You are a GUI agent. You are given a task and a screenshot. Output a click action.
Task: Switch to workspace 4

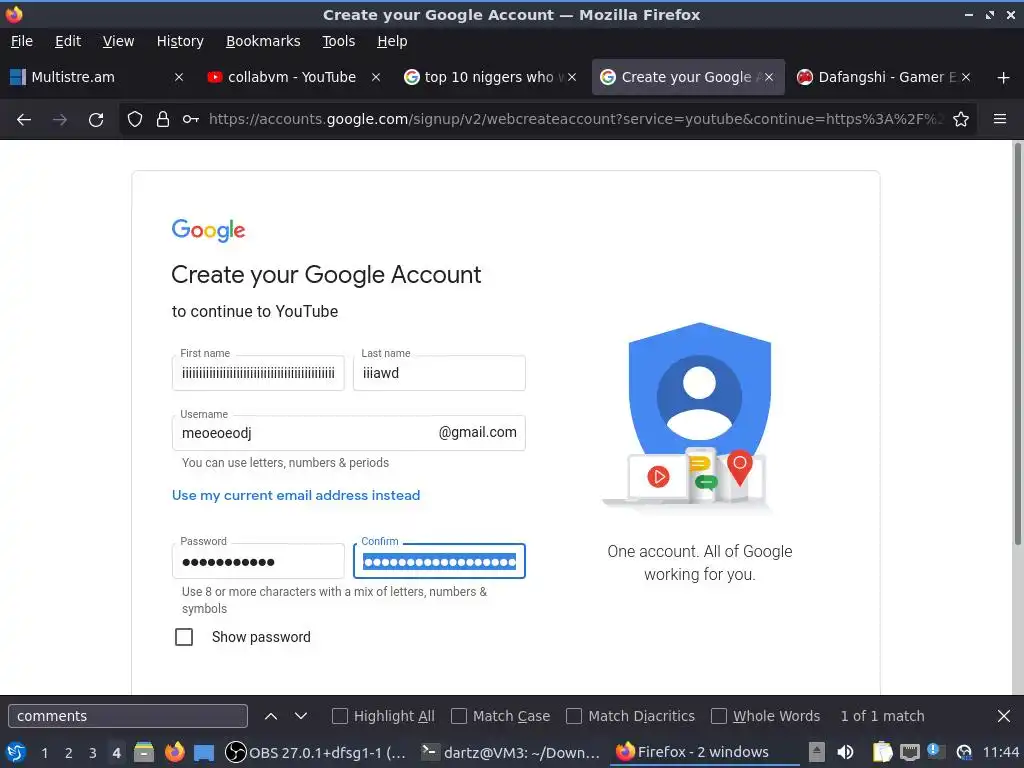coord(116,753)
